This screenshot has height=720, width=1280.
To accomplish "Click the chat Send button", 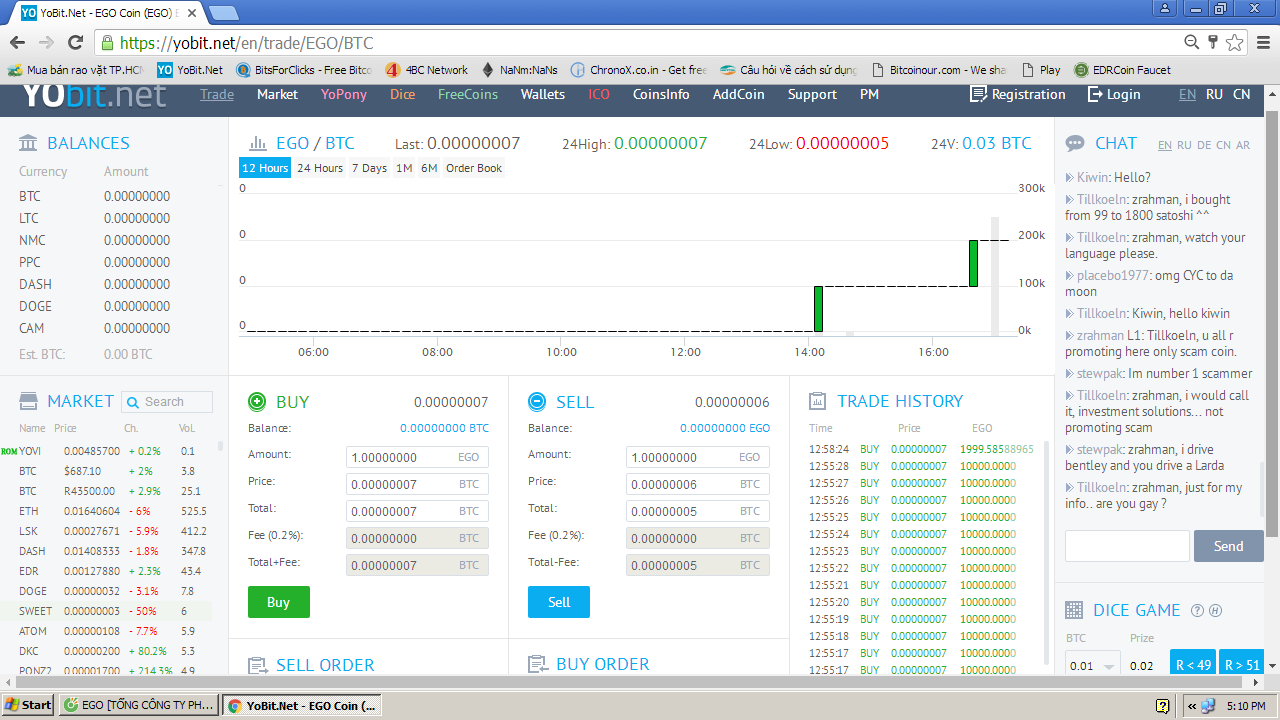I will point(1228,546).
